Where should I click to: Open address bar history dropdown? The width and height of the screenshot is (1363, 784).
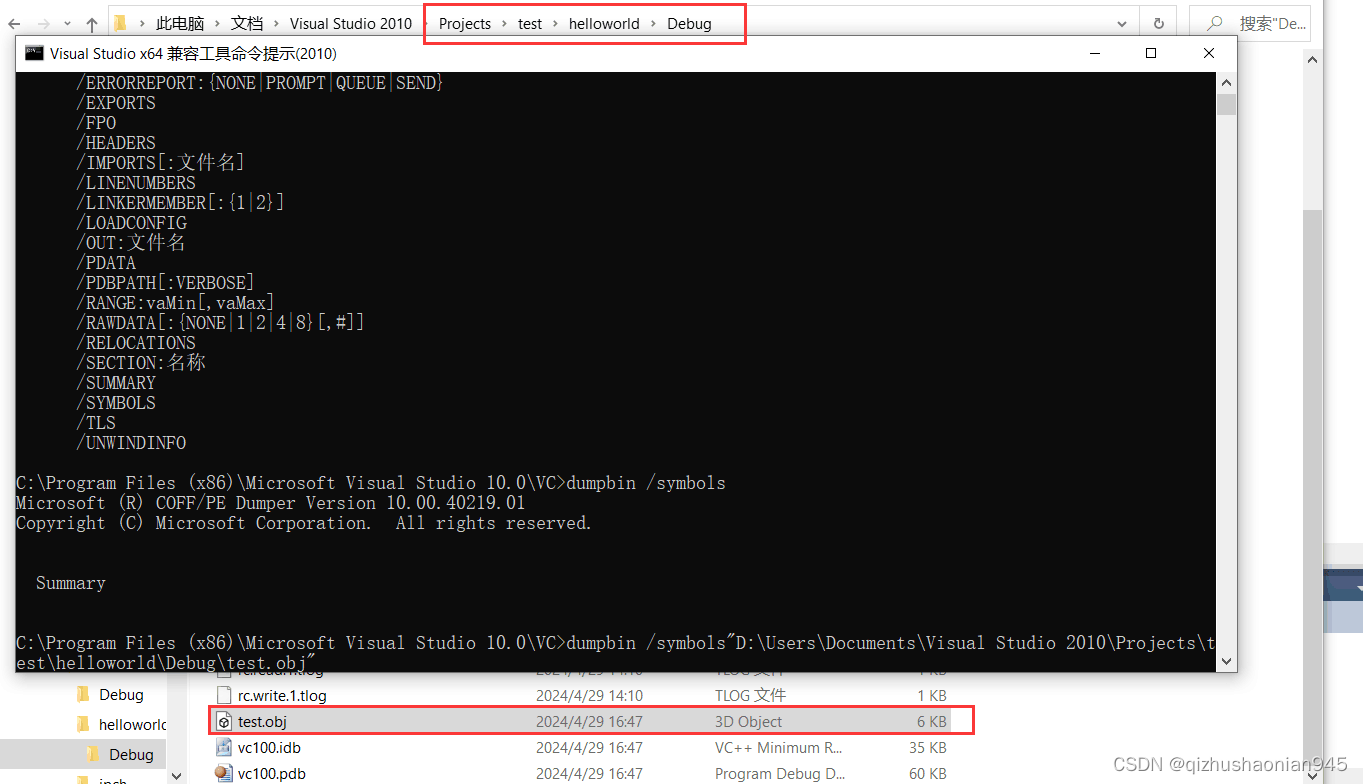(1123, 23)
